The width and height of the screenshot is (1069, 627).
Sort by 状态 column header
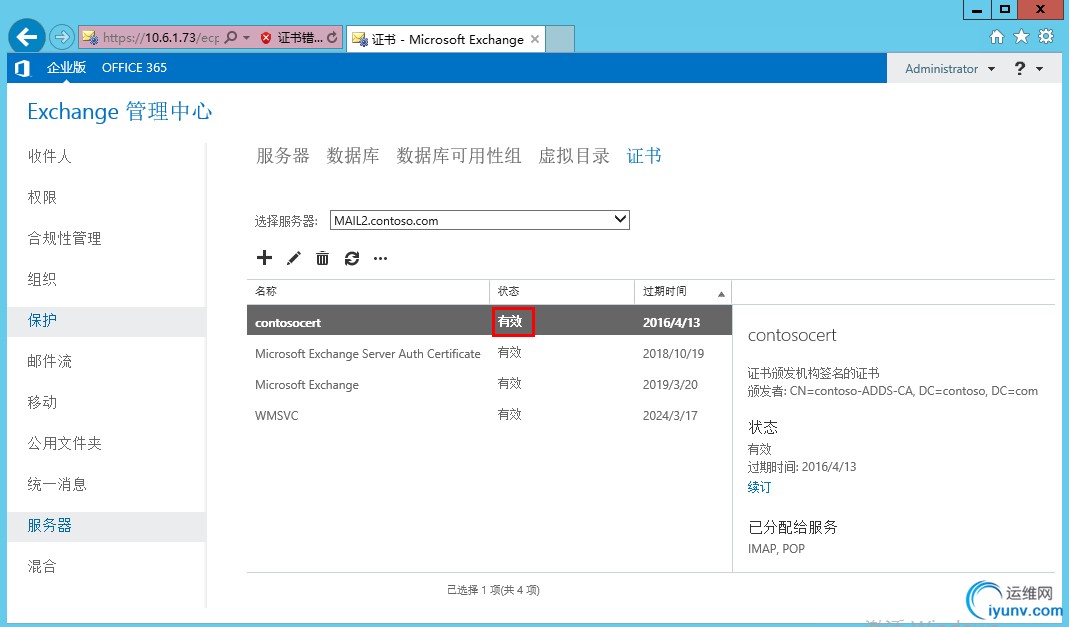click(562, 292)
